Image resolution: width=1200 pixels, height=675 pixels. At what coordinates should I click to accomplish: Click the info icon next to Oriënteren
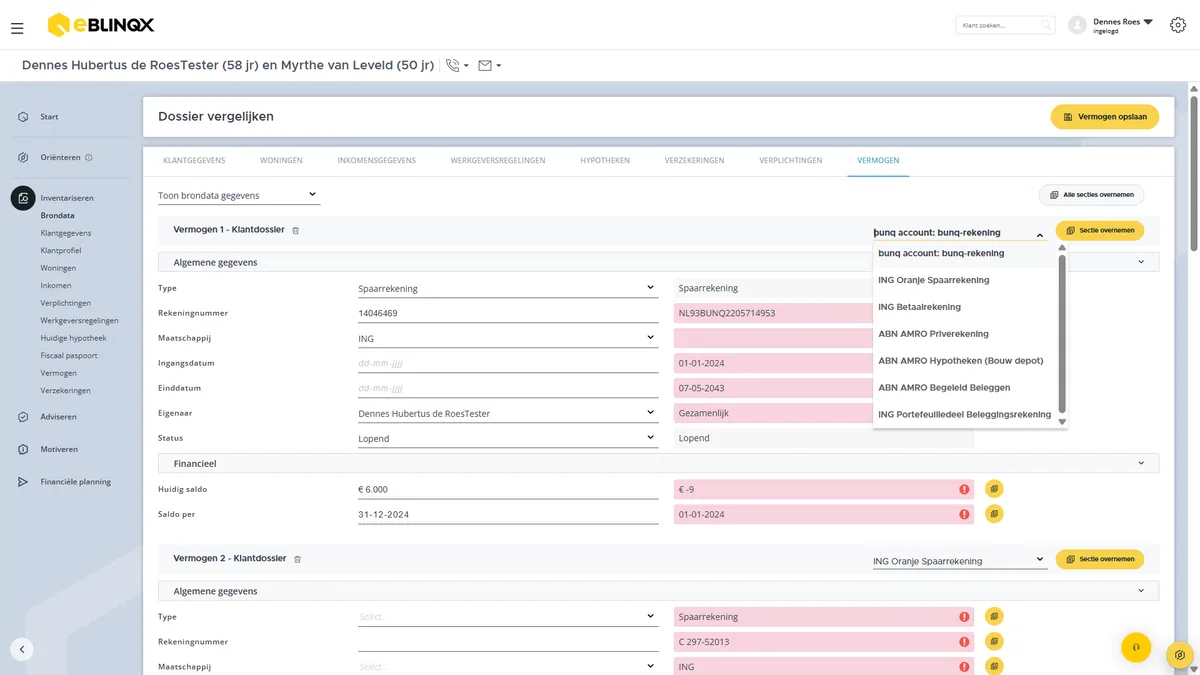[x=89, y=157]
